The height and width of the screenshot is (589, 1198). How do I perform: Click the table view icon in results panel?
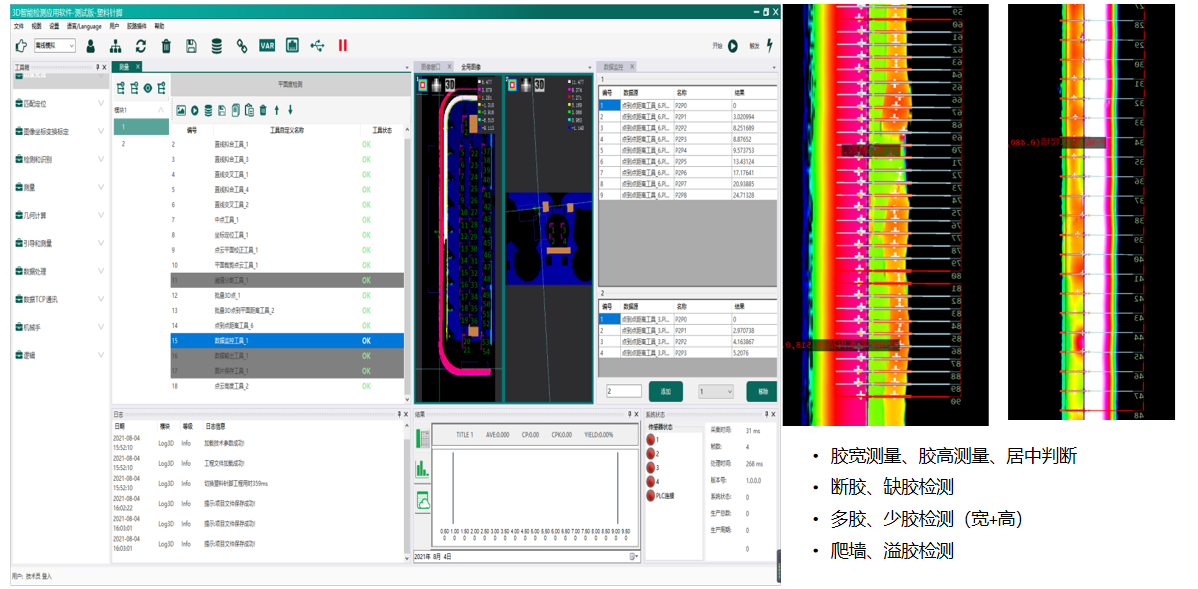click(x=423, y=438)
